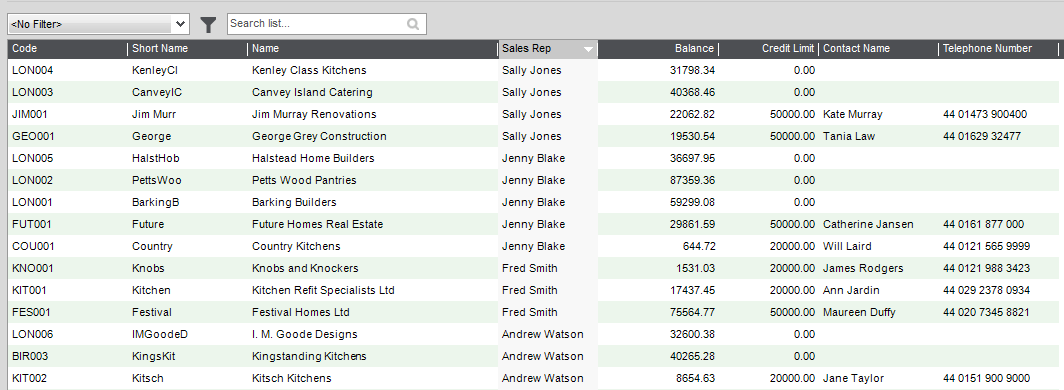Click the name Kitchen Refit Specialists Ltd
Image resolution: width=1064 pixels, height=390 pixels.
point(323,290)
